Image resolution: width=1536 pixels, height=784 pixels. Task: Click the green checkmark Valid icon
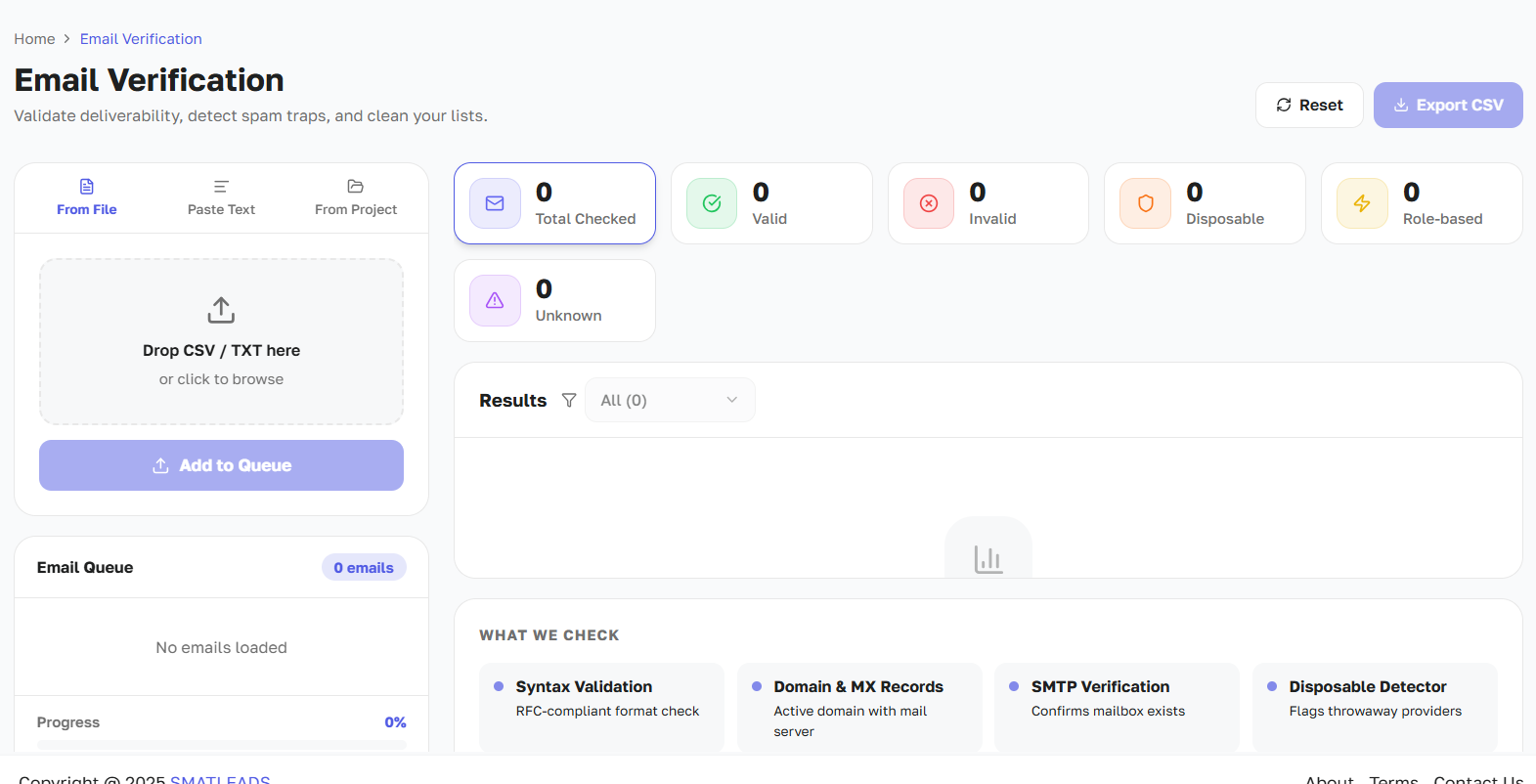coord(712,203)
